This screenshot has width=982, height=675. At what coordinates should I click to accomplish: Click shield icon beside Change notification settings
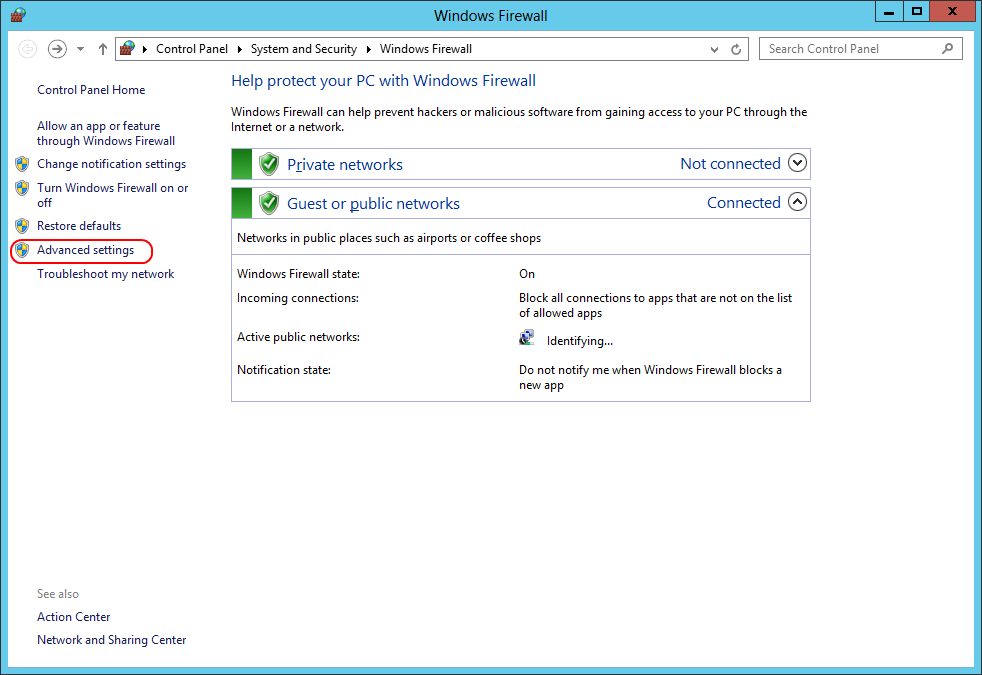tap(23, 164)
